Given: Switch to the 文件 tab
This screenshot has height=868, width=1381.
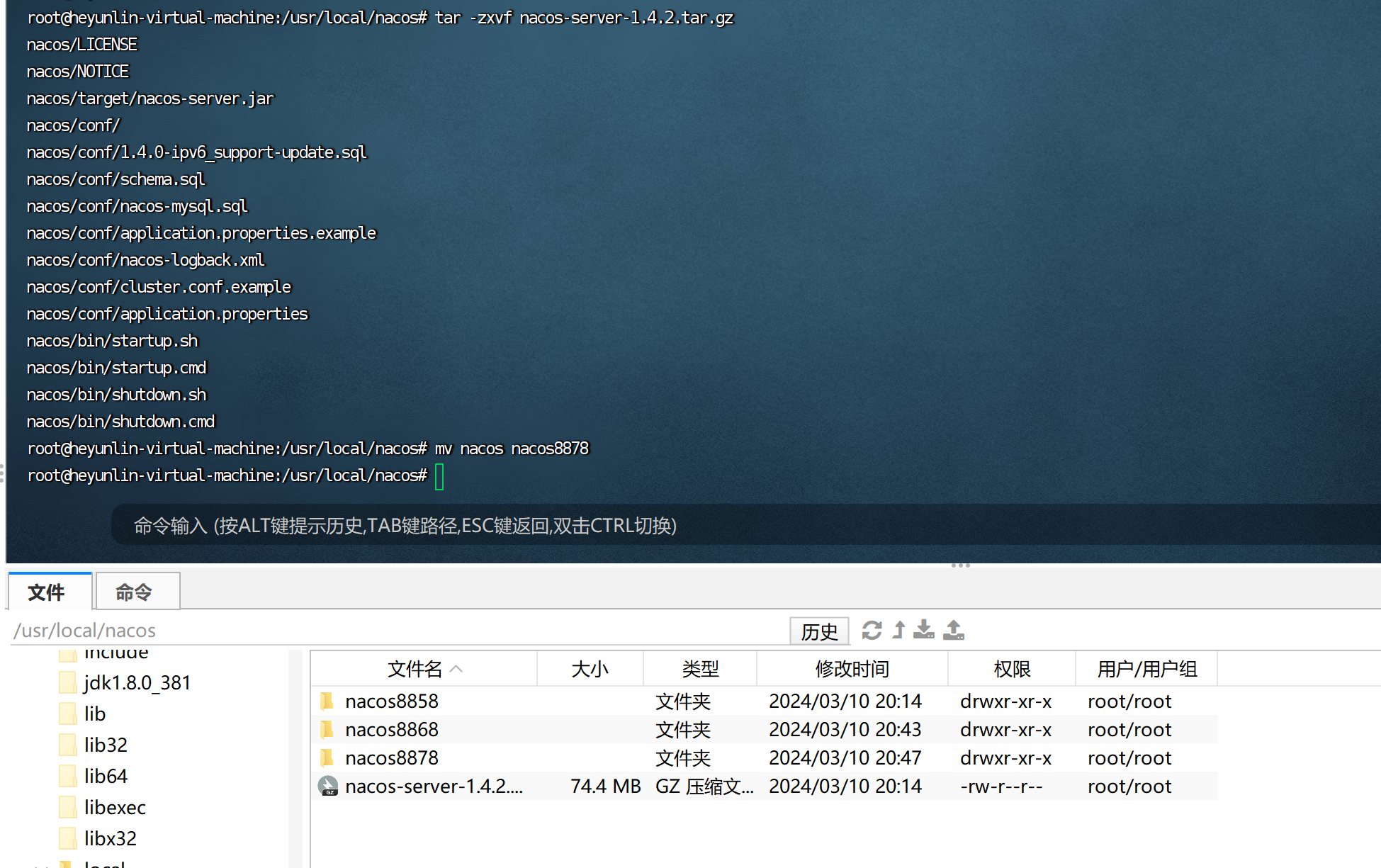Looking at the screenshot, I should click(50, 592).
